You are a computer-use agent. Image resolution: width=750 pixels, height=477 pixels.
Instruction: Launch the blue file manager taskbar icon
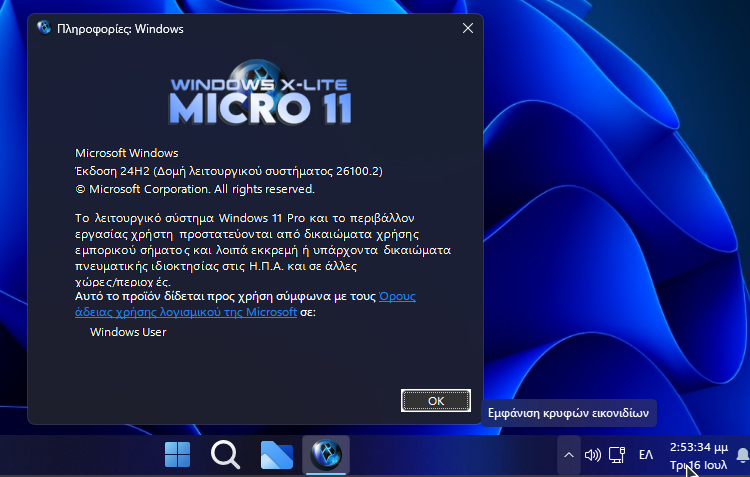276,455
